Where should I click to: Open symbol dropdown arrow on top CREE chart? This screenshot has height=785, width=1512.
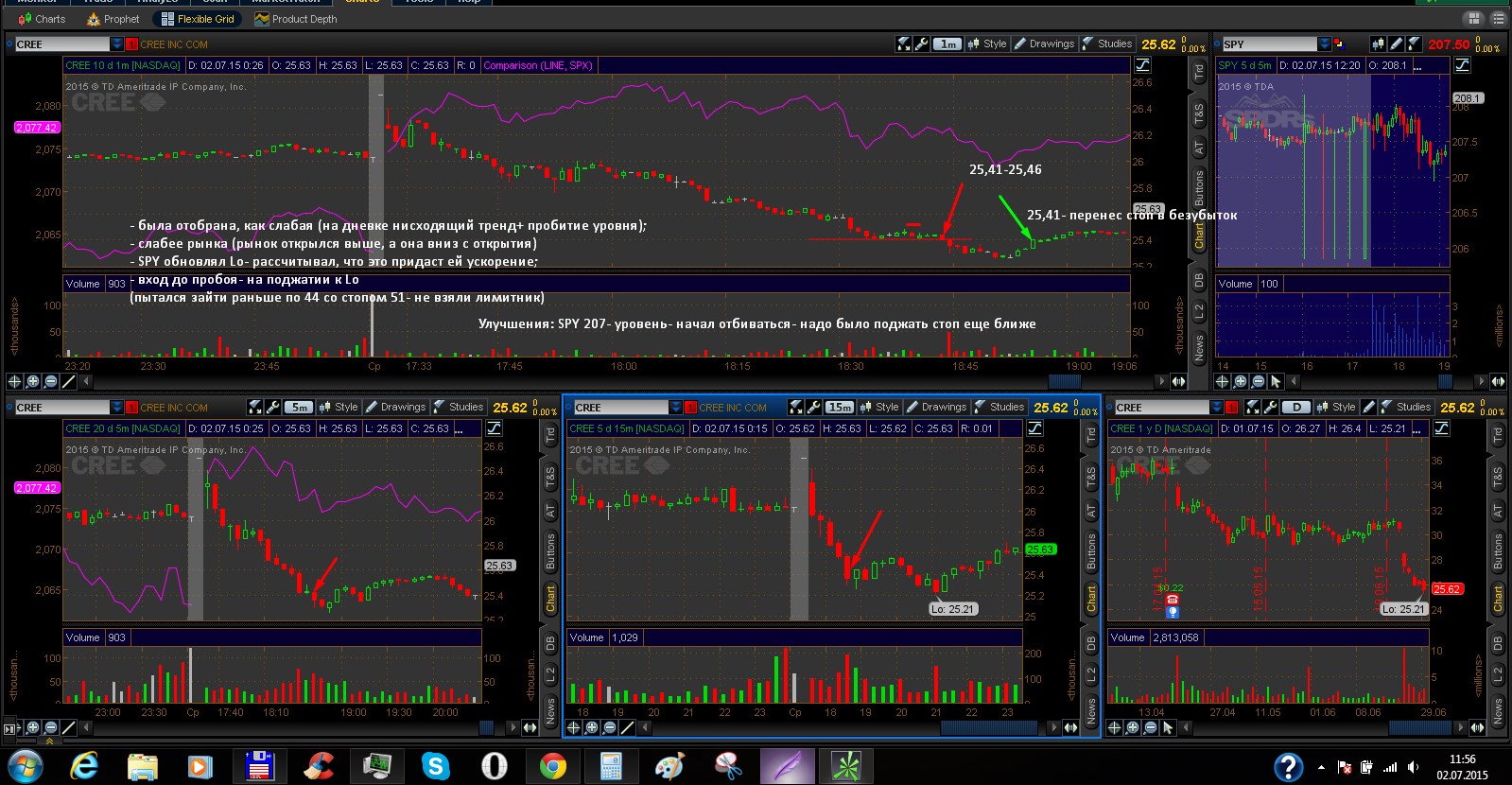click(x=117, y=44)
